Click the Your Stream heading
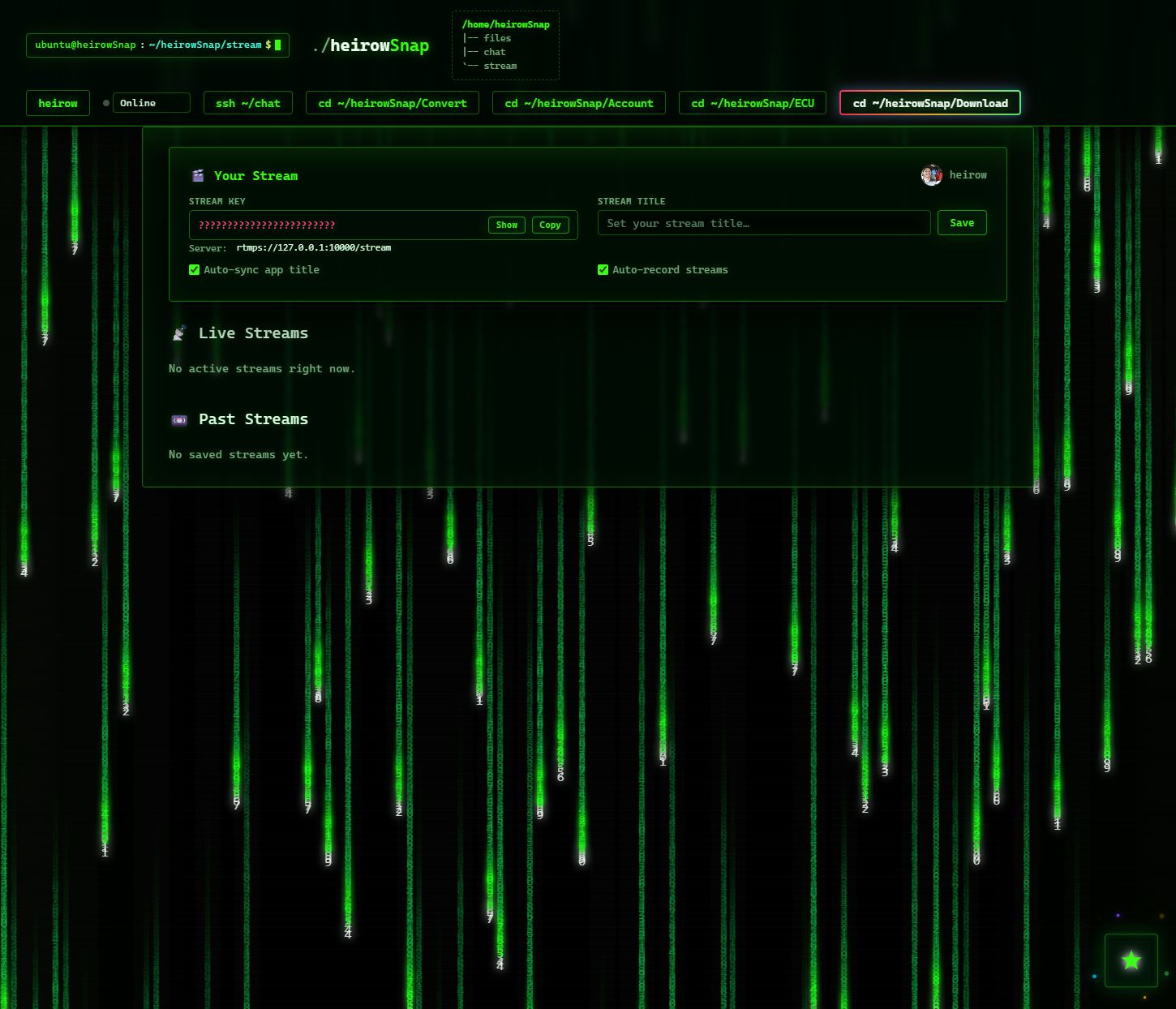Screen dimensions: 1176x1009 pyautogui.click(x=255, y=176)
